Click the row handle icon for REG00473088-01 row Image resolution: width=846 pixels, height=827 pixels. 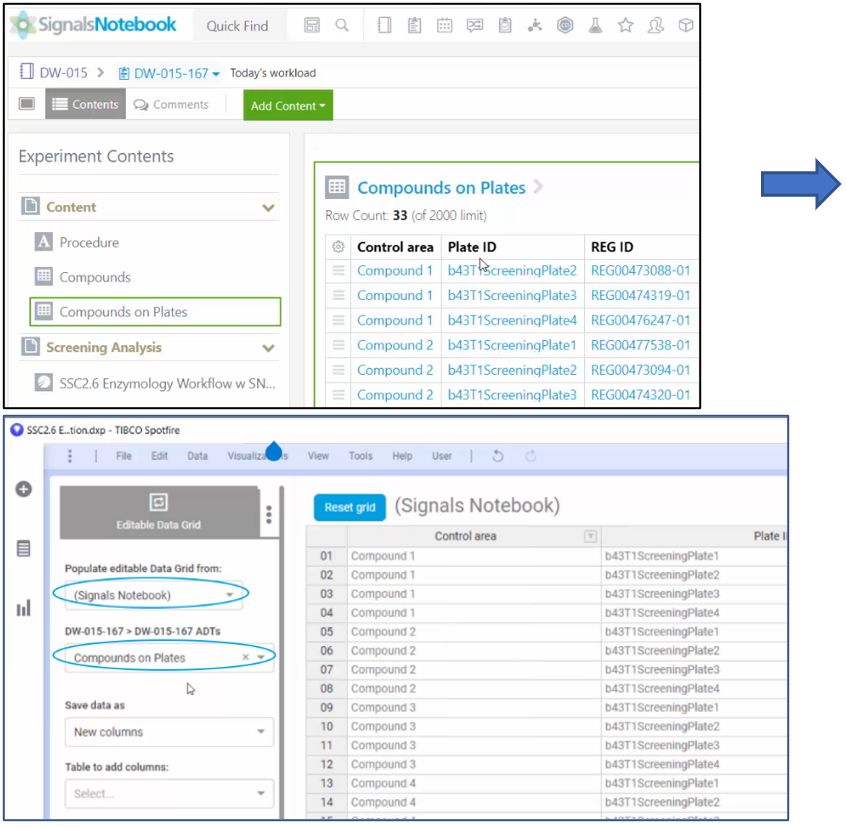338,270
